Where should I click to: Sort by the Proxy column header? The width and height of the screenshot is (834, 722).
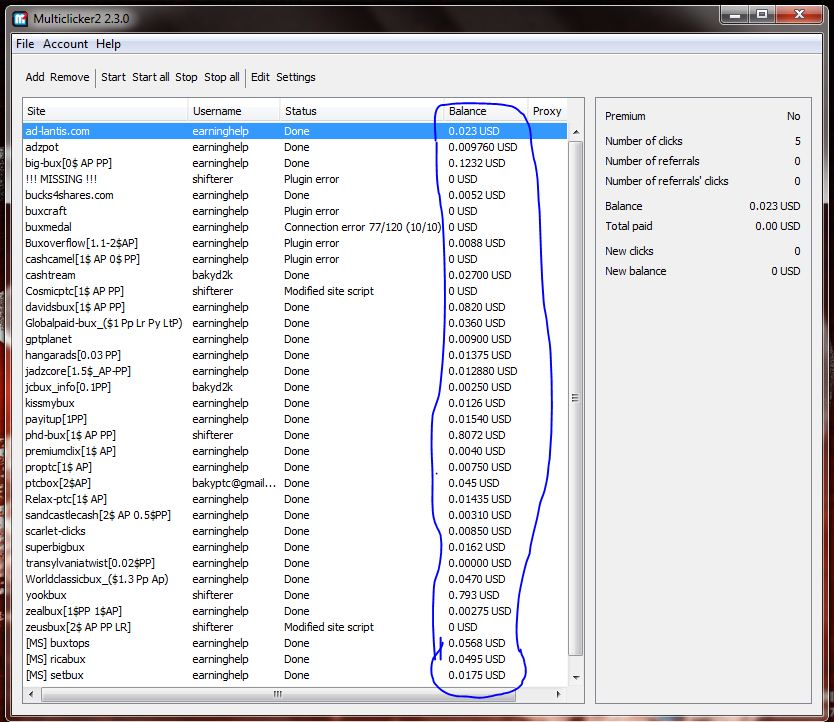[x=547, y=111]
